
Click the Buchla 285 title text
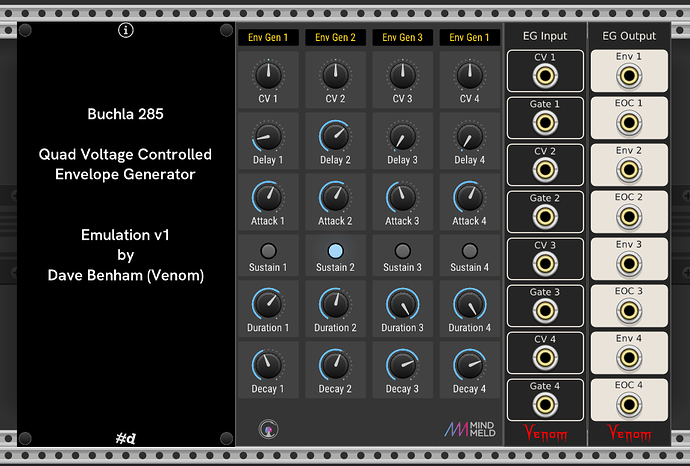click(125, 114)
